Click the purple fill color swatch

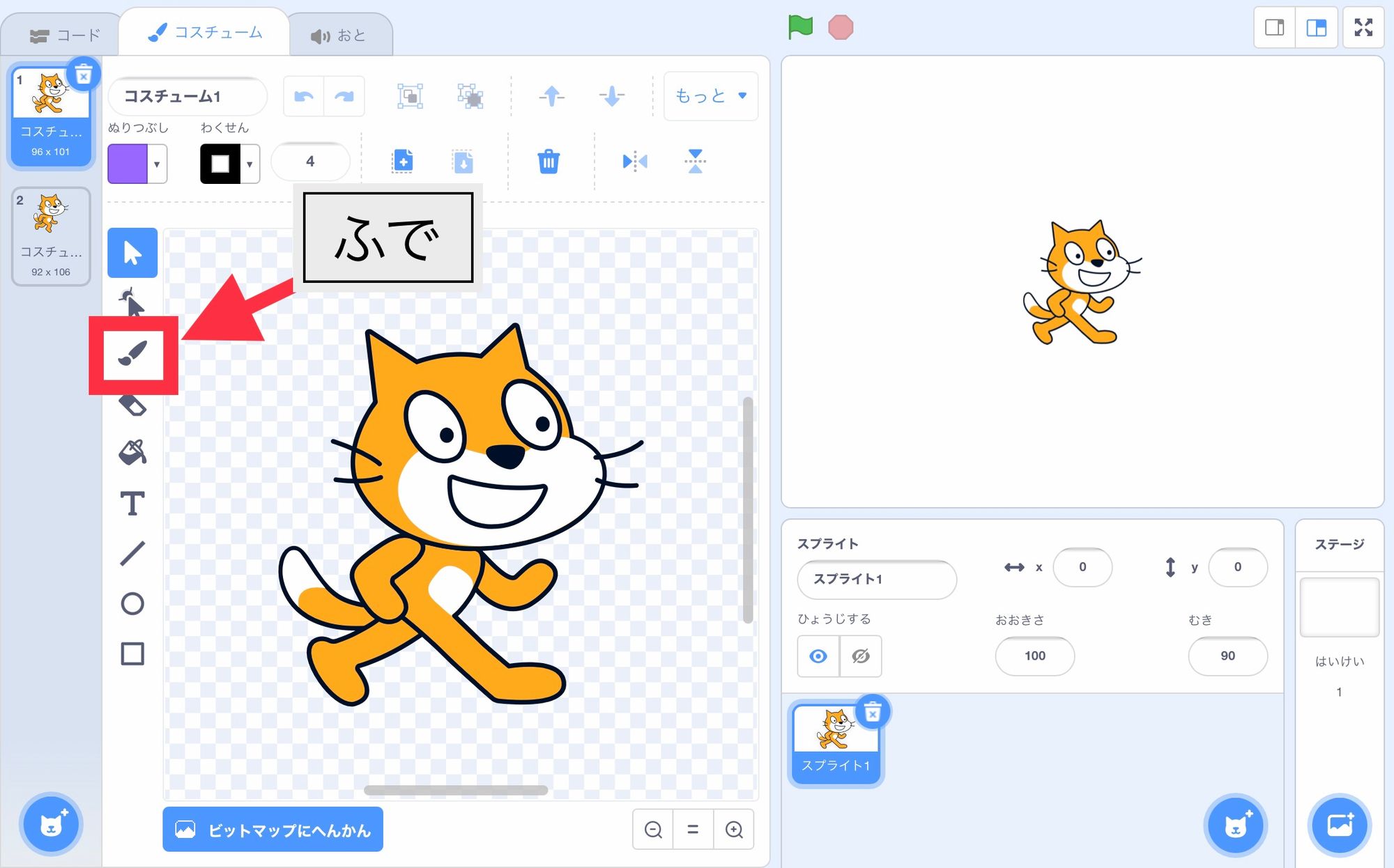point(128,164)
